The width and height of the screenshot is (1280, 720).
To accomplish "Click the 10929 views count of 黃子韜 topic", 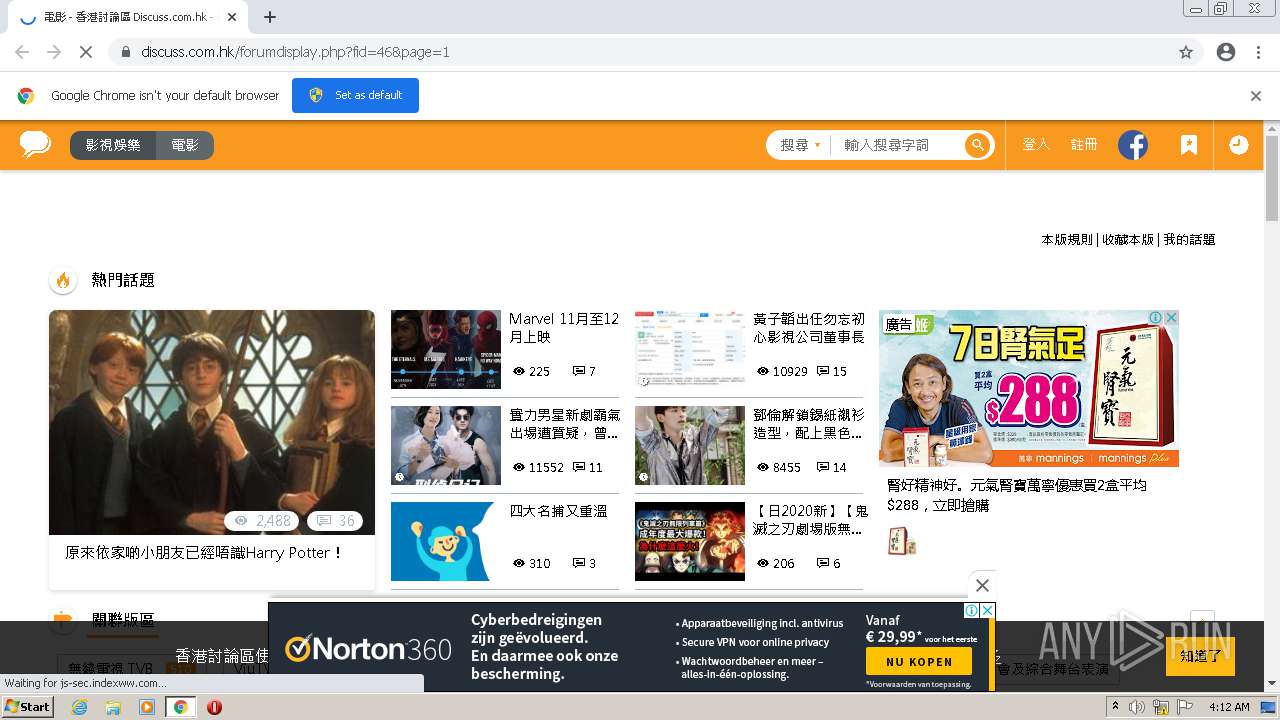I will (x=782, y=371).
